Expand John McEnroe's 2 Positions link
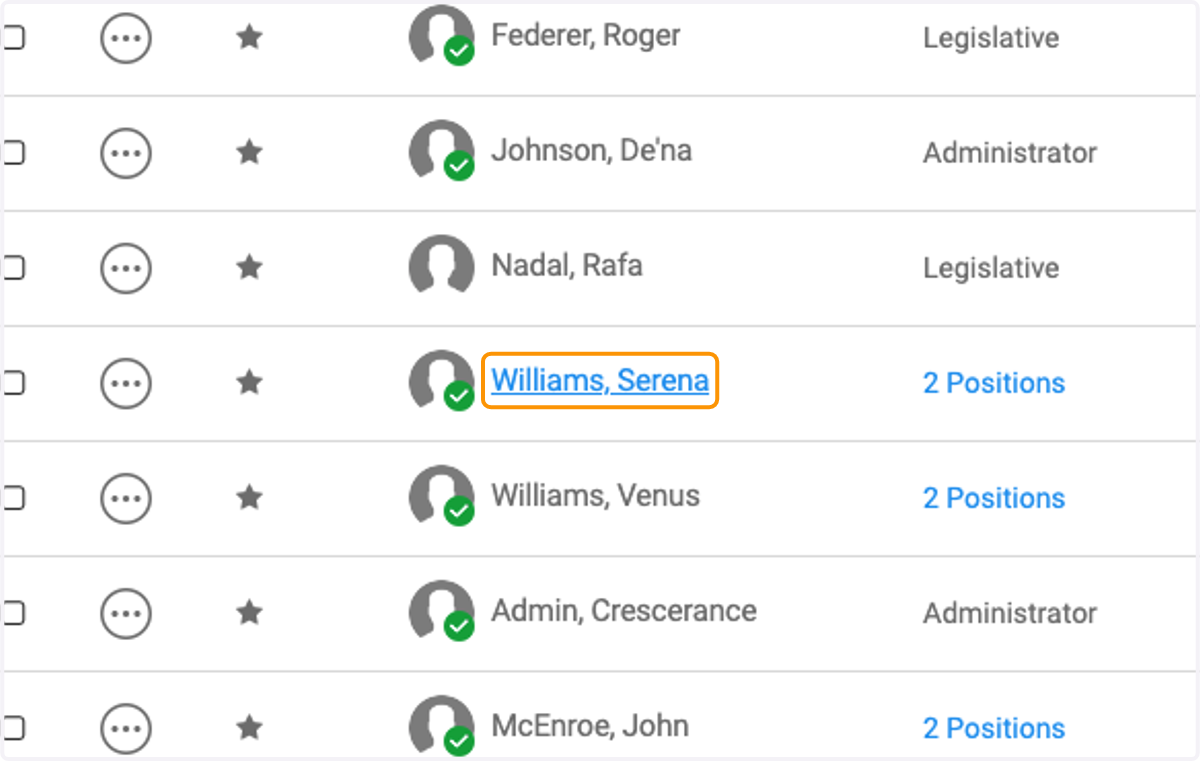 [994, 728]
